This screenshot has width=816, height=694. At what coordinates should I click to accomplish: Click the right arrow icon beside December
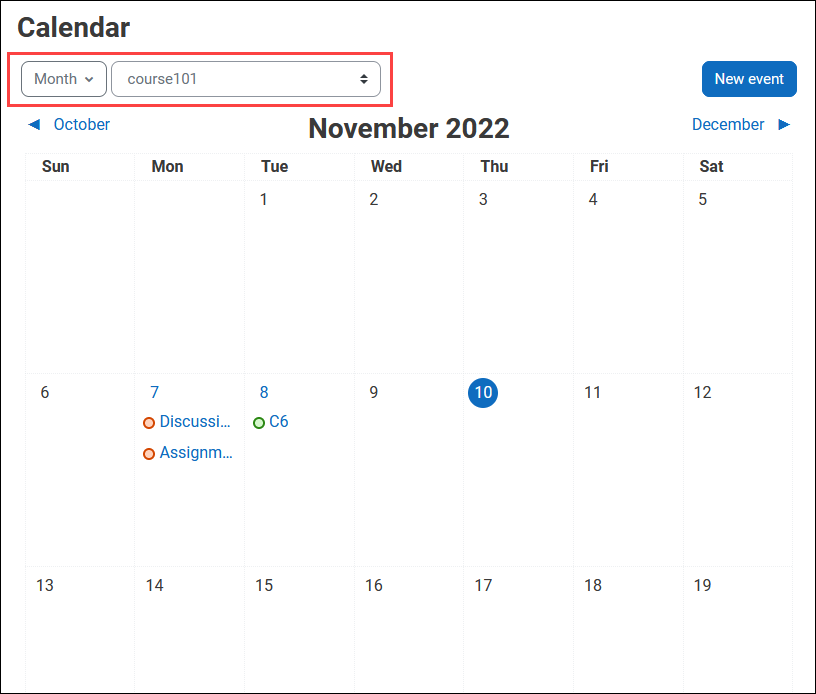point(784,125)
